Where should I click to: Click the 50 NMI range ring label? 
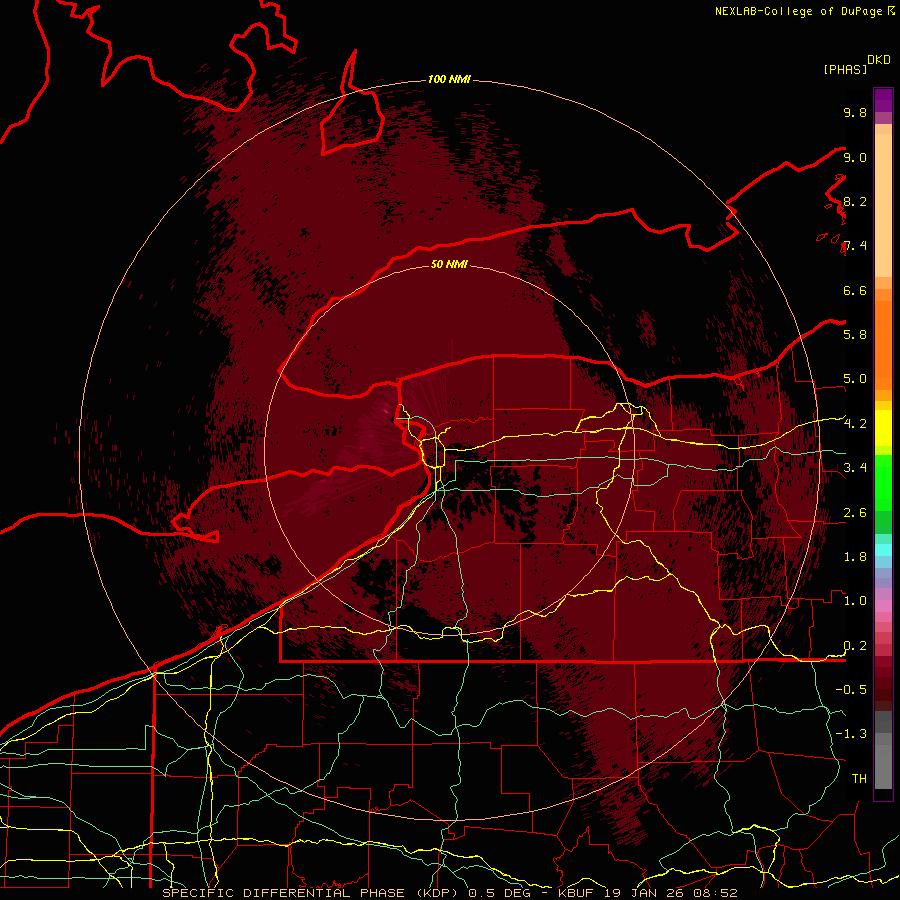tap(449, 265)
